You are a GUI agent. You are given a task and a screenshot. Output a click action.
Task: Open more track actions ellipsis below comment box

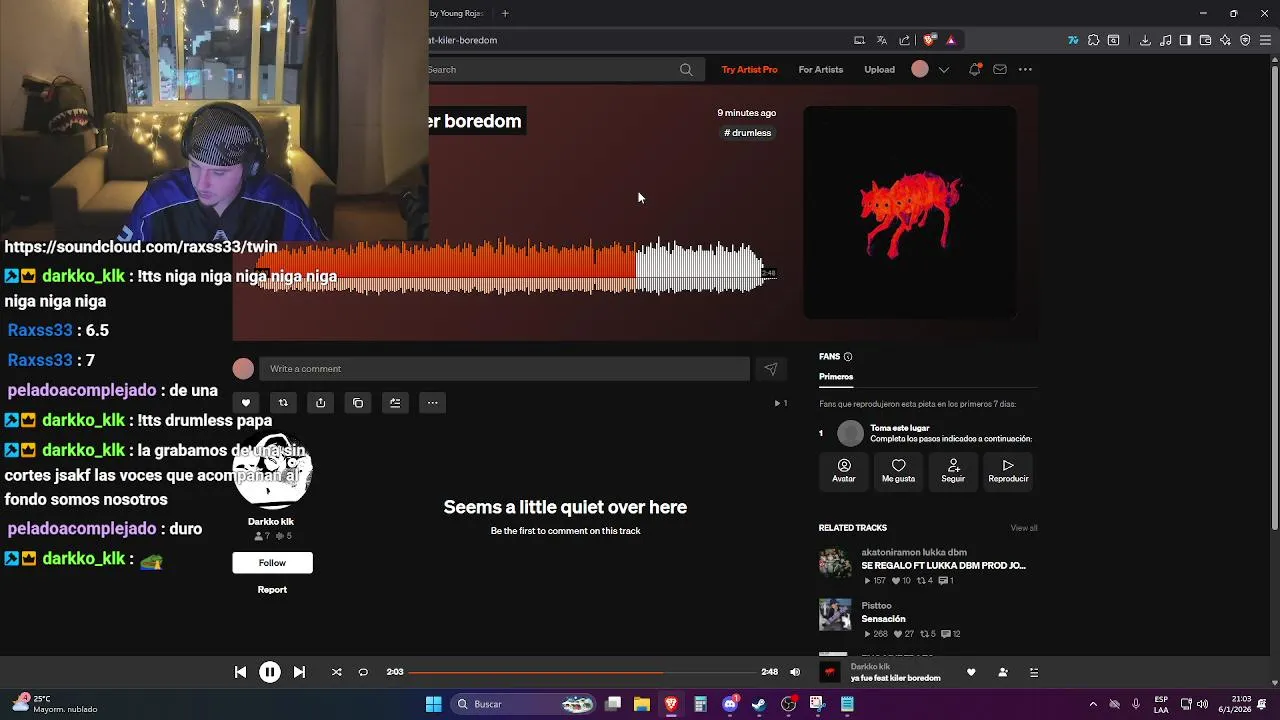point(433,403)
